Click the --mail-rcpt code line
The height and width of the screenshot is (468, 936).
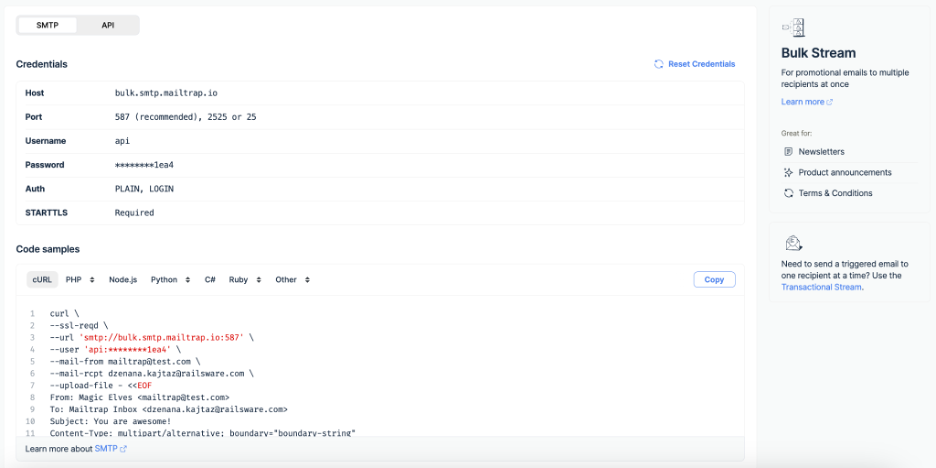(x=152, y=373)
